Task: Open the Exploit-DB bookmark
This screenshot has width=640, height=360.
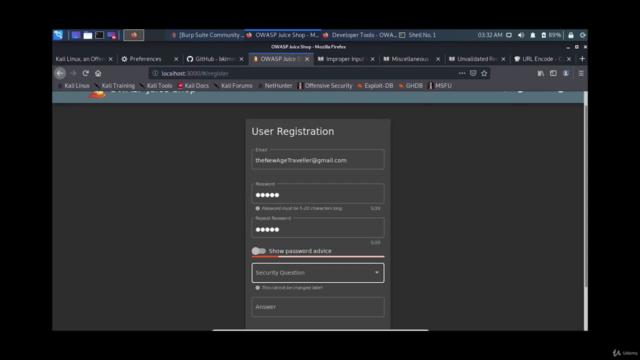Action: (x=375, y=86)
